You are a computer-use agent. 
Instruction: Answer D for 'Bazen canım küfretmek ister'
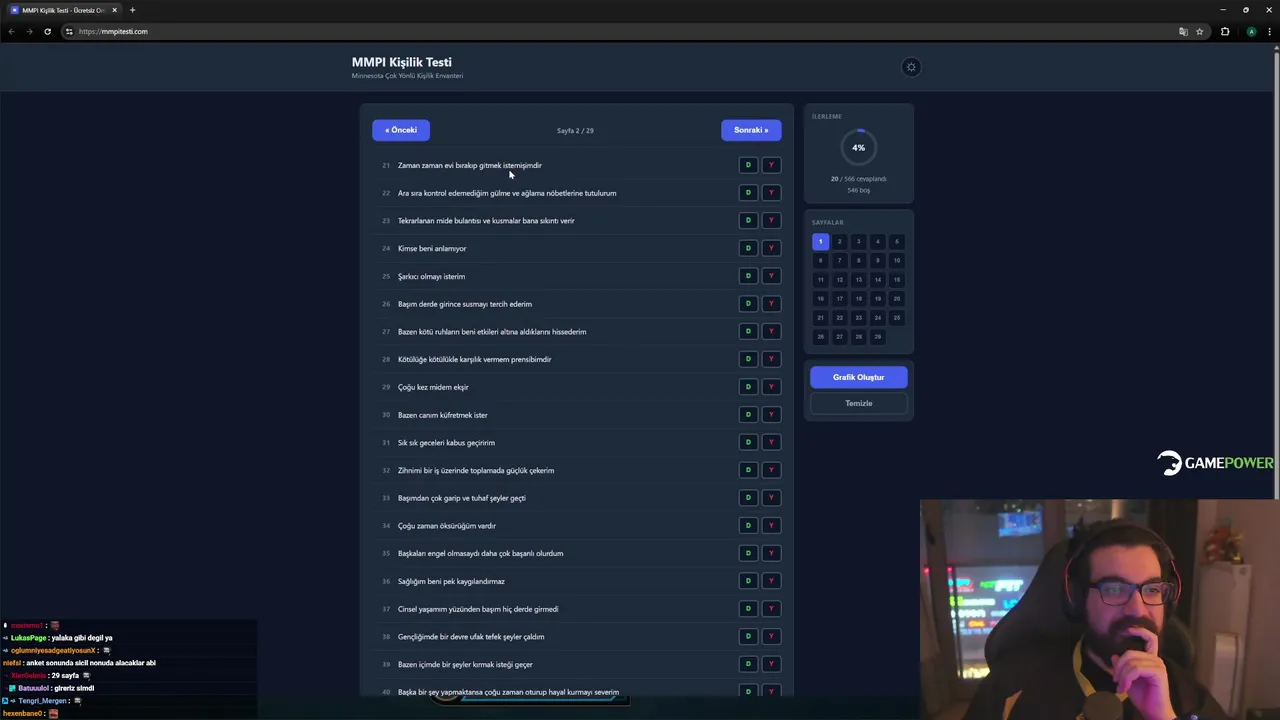[x=748, y=414]
